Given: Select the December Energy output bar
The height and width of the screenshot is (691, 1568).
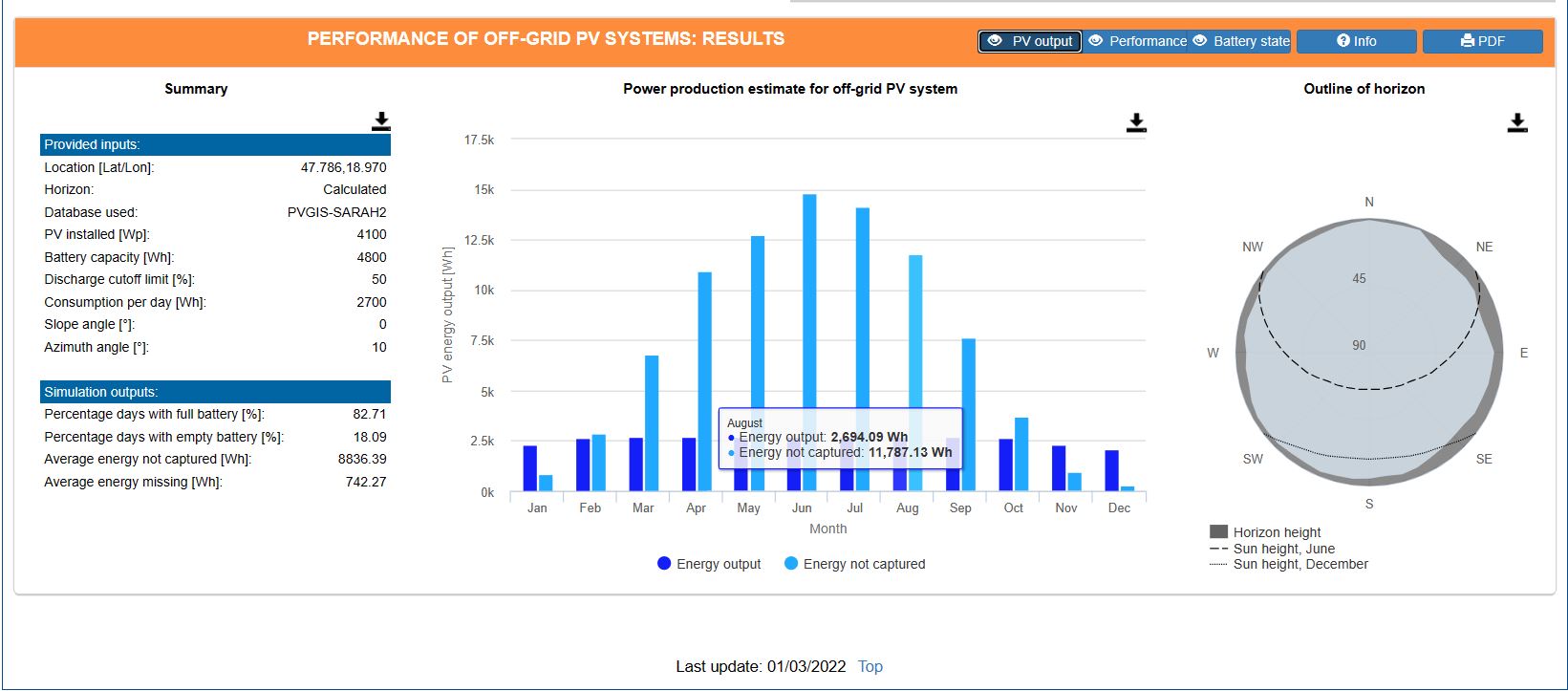Looking at the screenshot, I should (x=1112, y=471).
